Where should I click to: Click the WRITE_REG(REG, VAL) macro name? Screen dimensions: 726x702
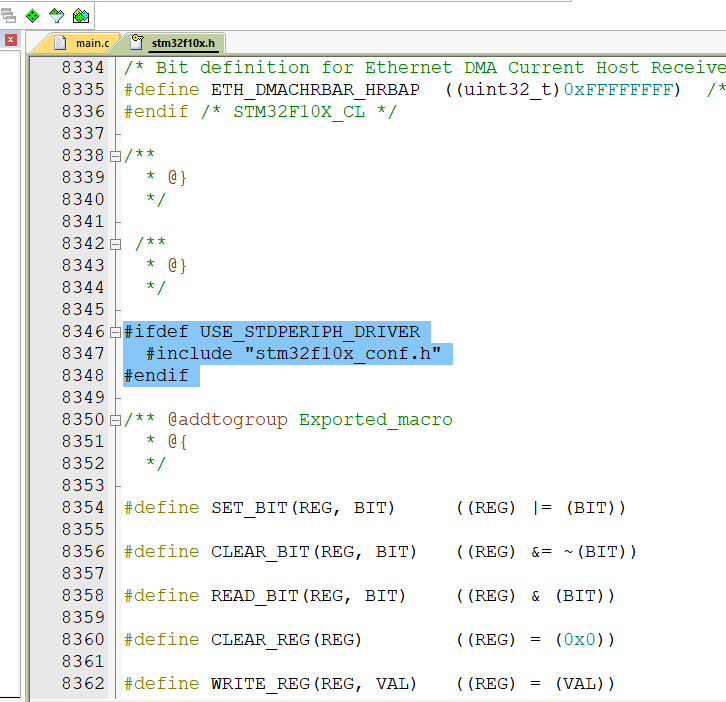click(x=314, y=684)
